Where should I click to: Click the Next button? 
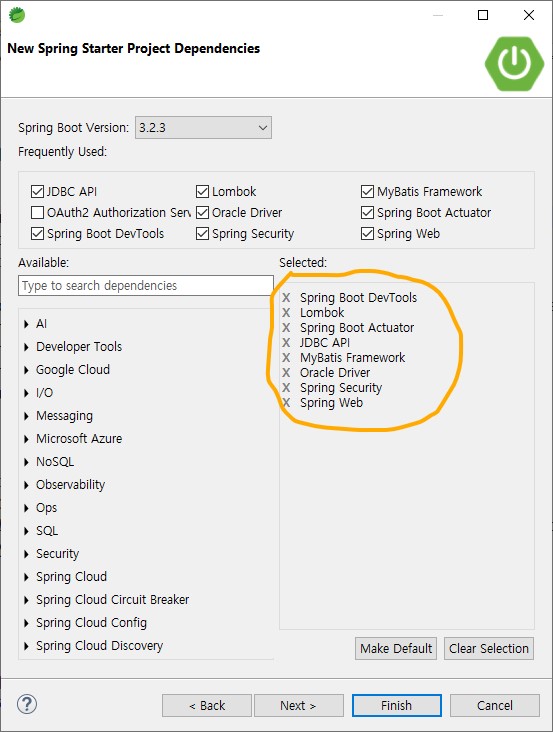[299, 705]
